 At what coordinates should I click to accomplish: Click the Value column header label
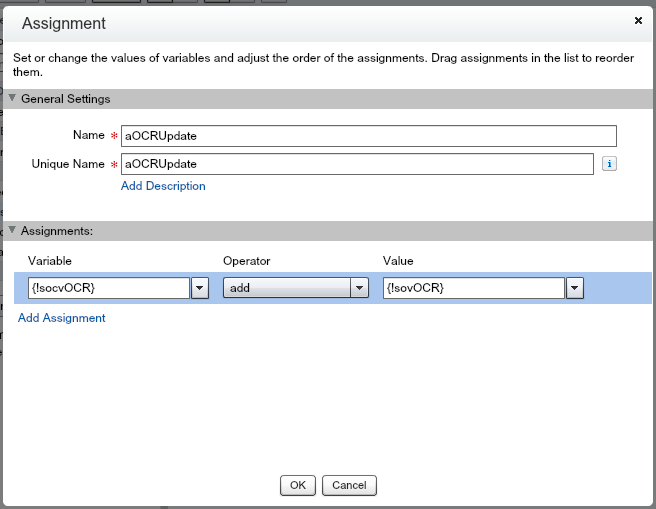[398, 261]
